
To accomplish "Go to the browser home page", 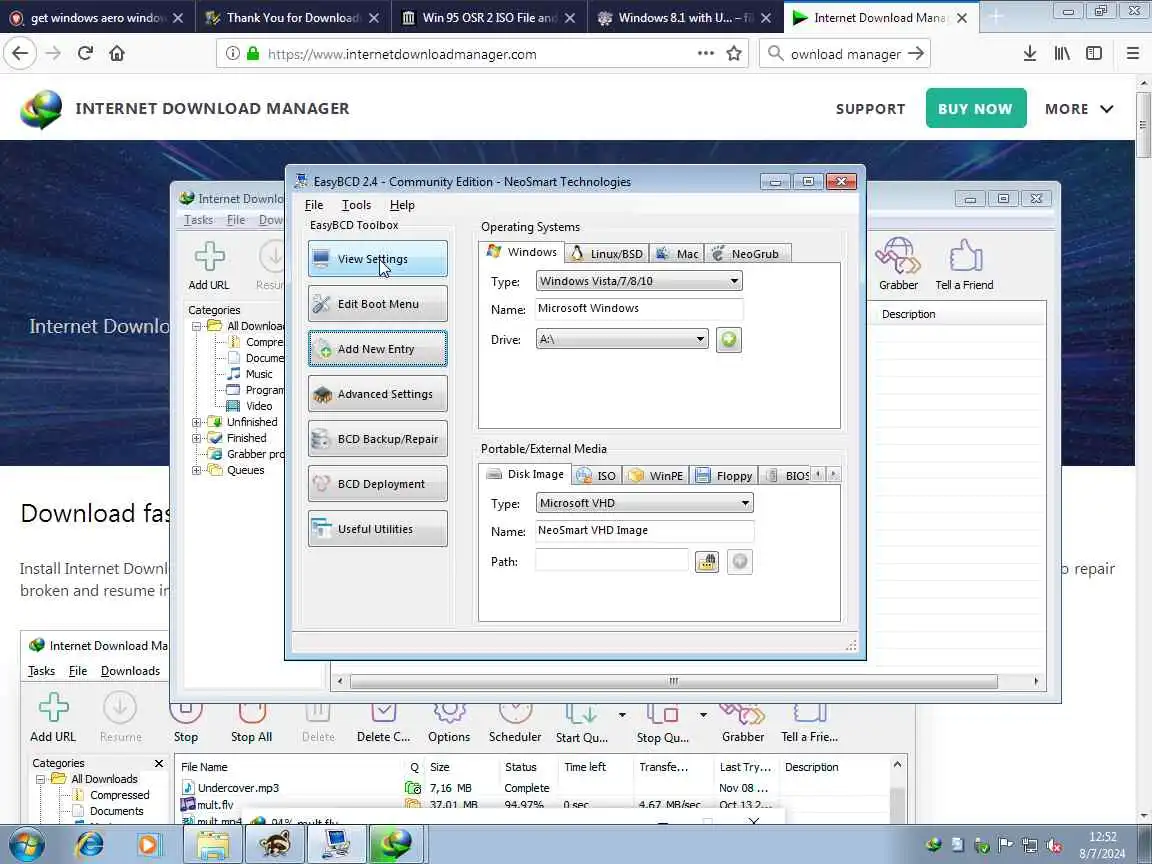I will [117, 53].
